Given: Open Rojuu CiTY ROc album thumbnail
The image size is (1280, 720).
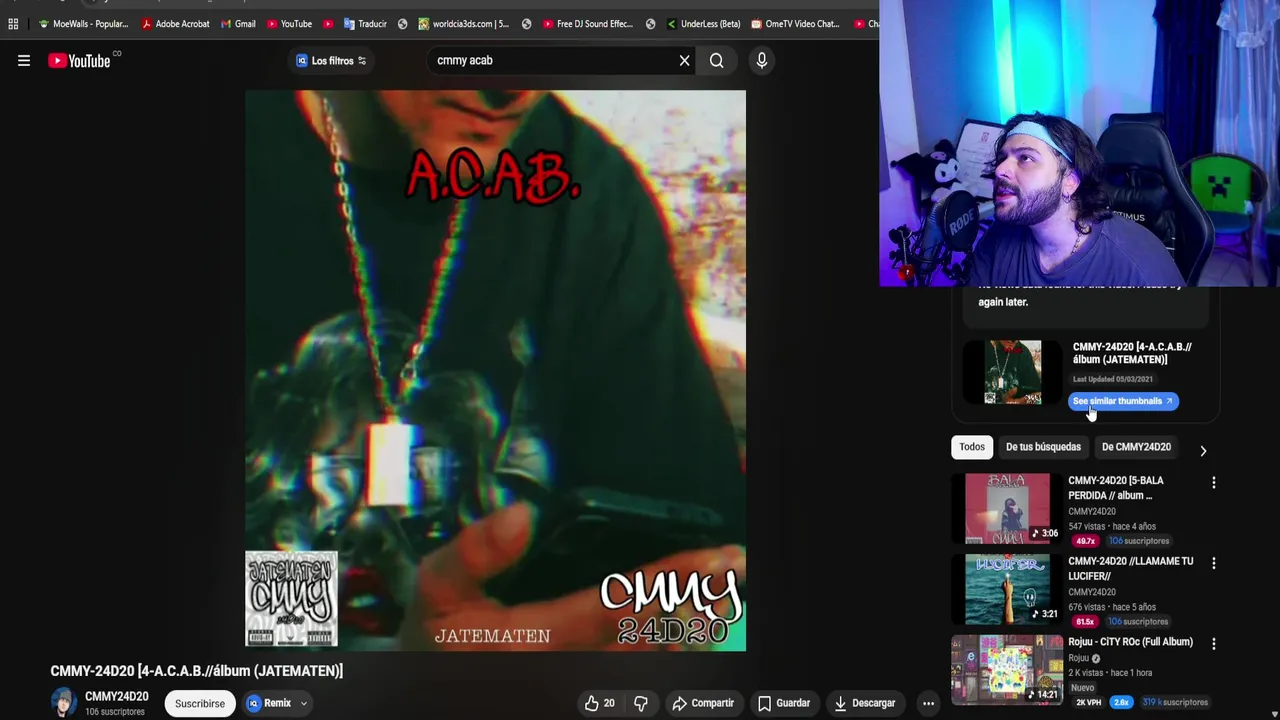Looking at the screenshot, I should click(x=1007, y=669).
